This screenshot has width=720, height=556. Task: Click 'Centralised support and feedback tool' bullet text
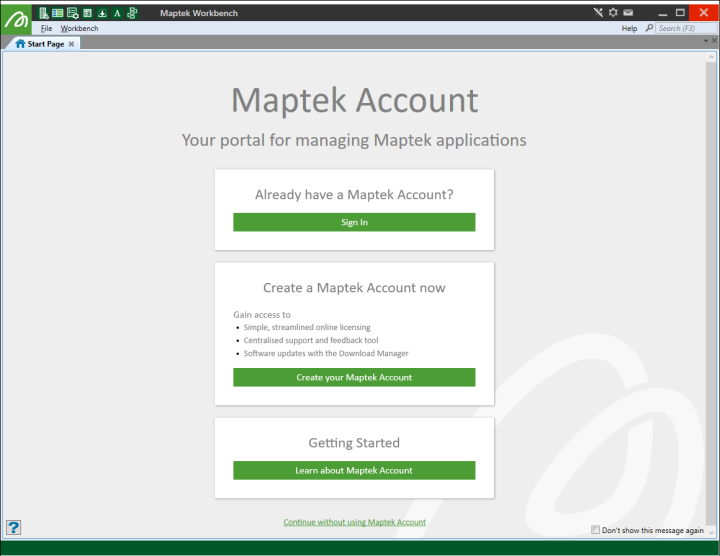(311, 340)
